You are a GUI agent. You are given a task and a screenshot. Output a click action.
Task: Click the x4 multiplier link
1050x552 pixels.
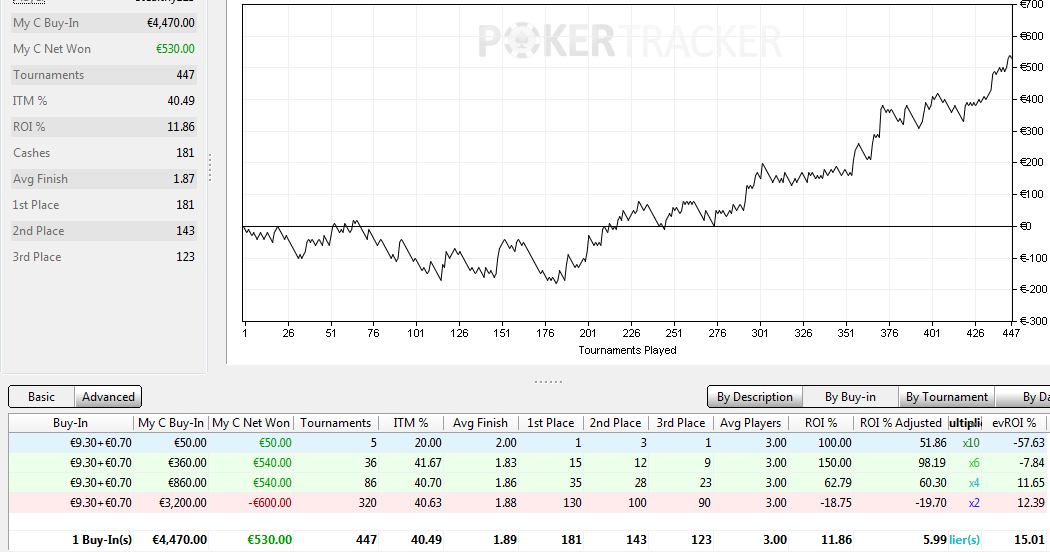coord(974,483)
